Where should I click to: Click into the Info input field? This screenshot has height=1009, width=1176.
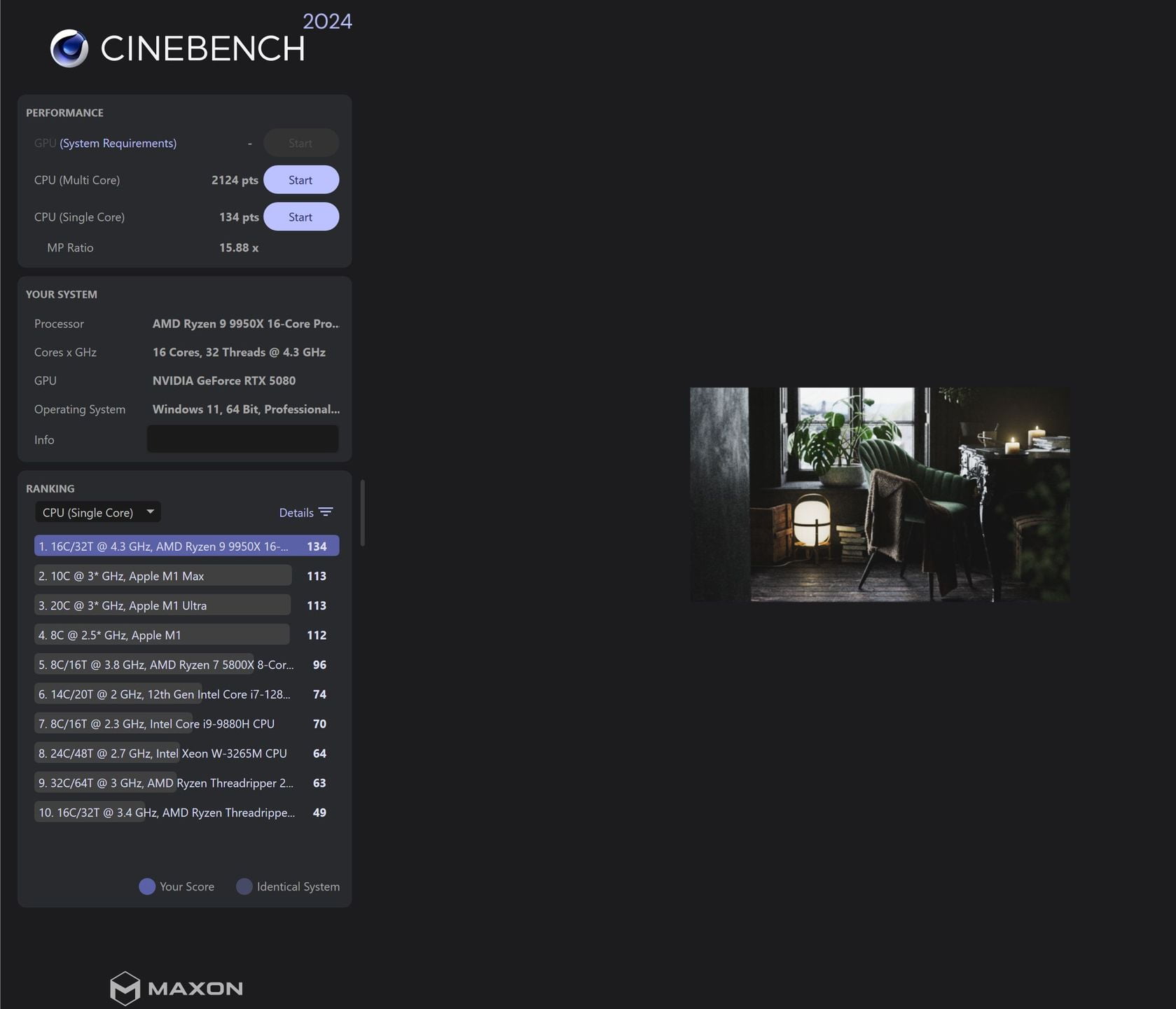tap(243, 439)
